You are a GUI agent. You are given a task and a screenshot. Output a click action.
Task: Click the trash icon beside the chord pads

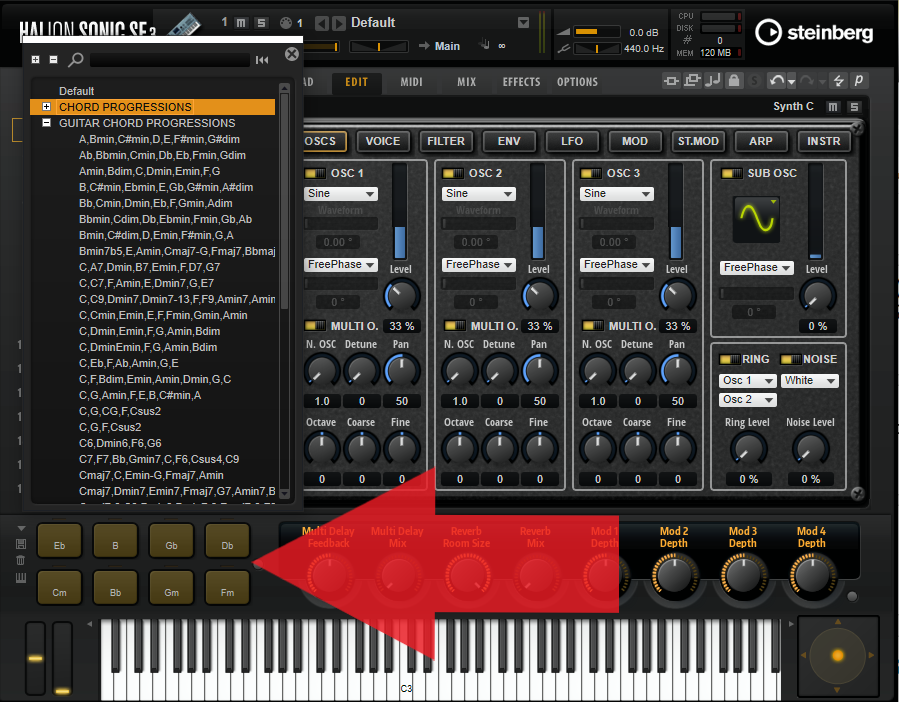(x=21, y=560)
